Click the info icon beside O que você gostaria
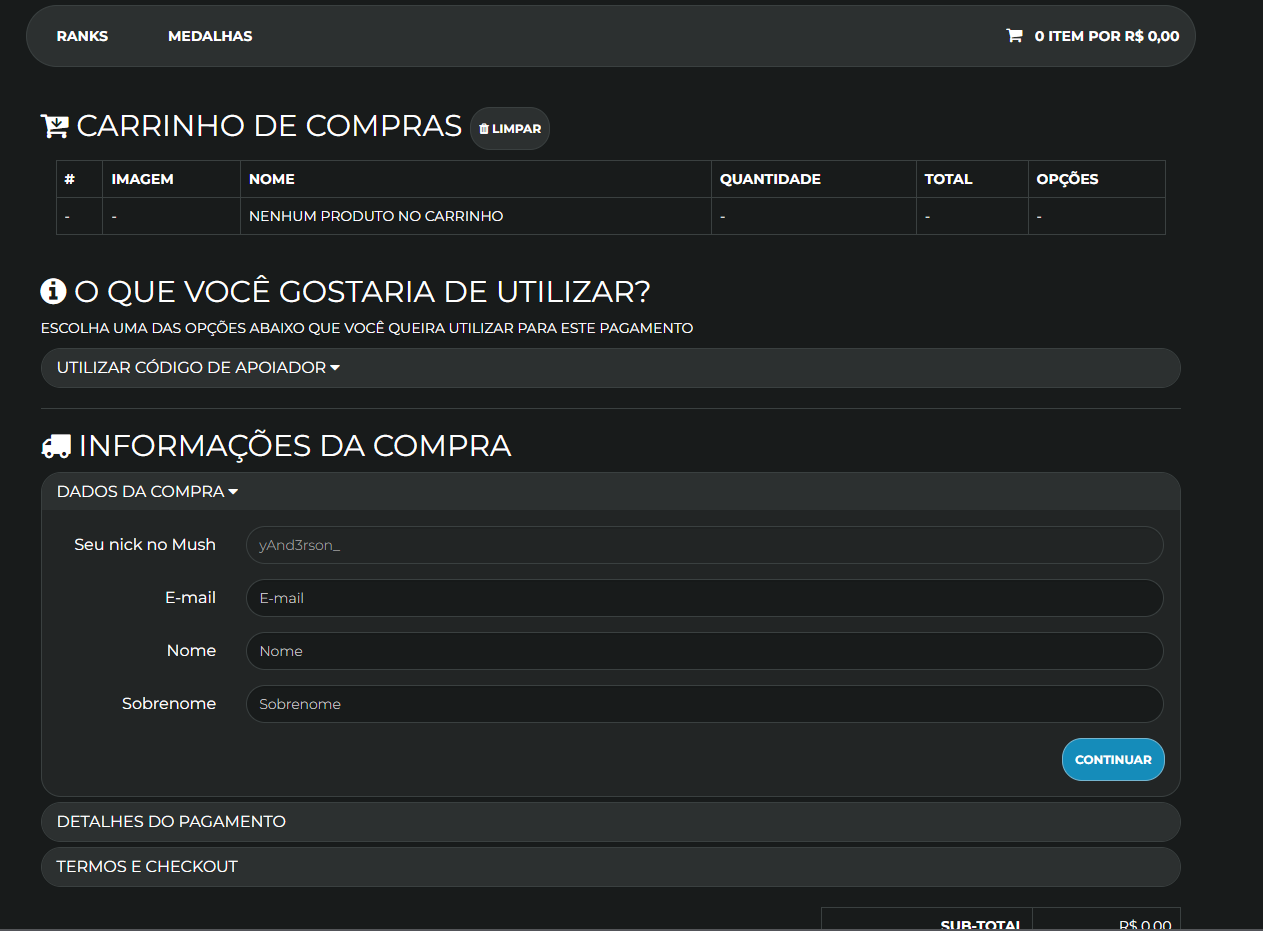 point(53,291)
